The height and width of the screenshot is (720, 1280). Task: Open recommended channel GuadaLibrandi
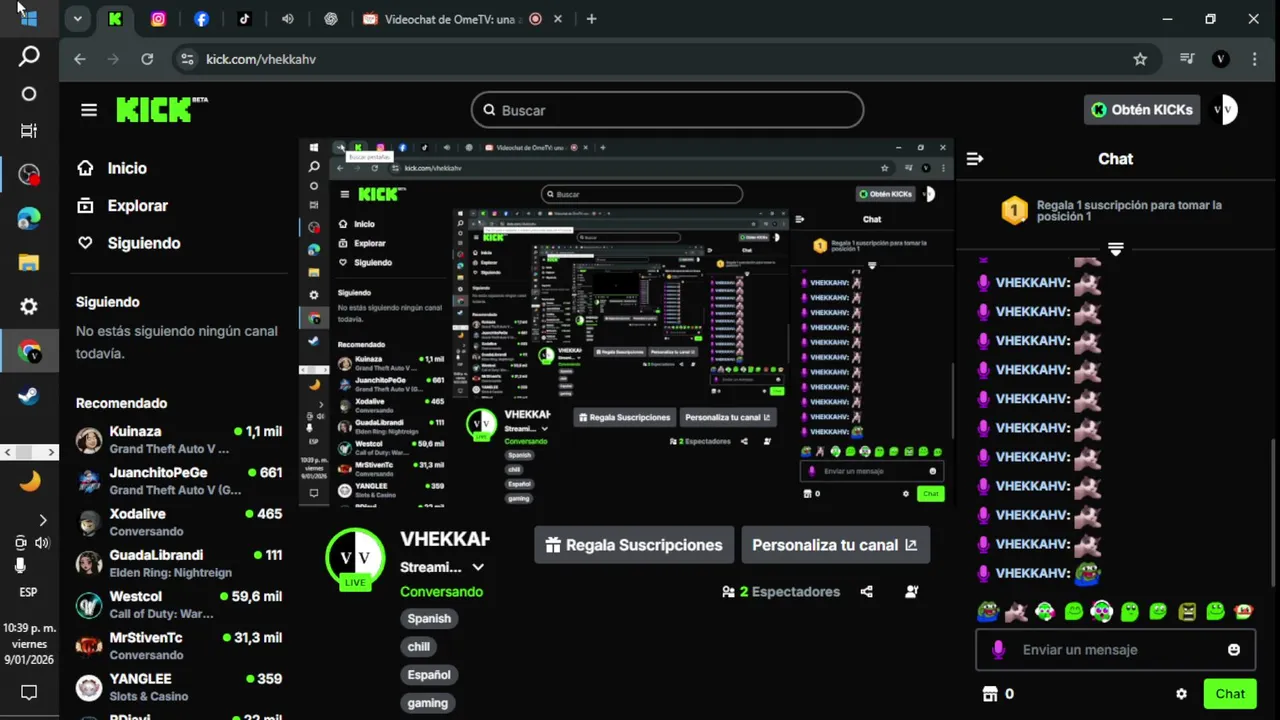tap(179, 564)
